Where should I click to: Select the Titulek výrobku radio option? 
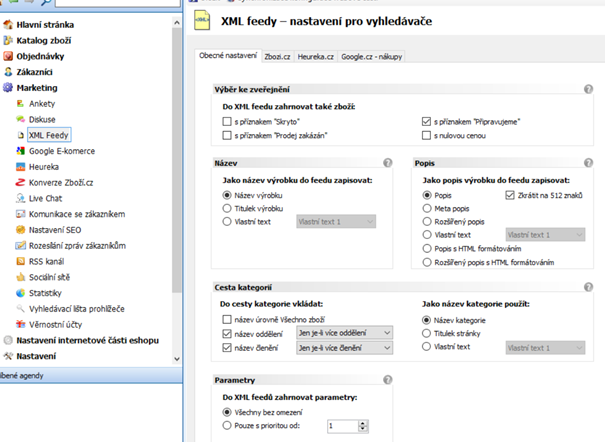[227, 208]
